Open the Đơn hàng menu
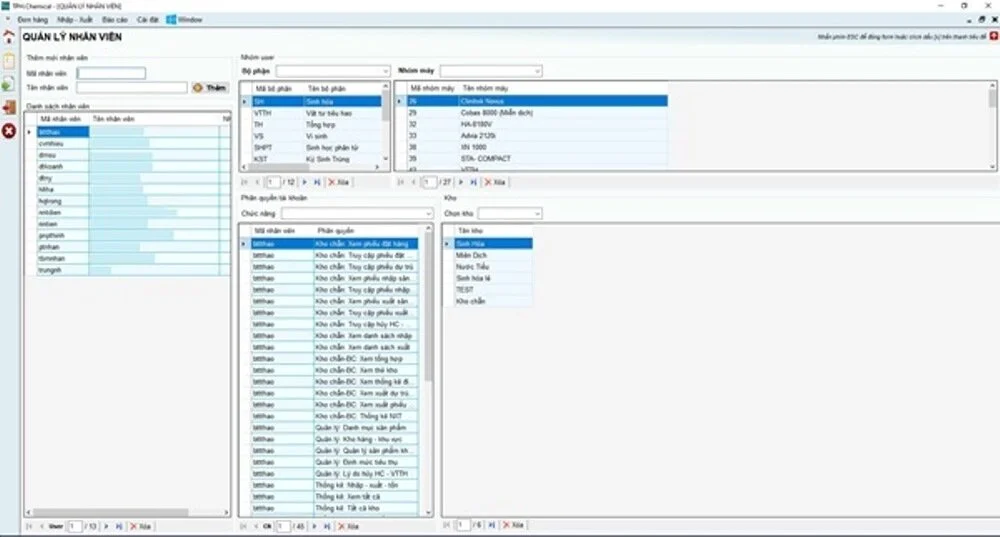 pyautogui.click(x=33, y=20)
